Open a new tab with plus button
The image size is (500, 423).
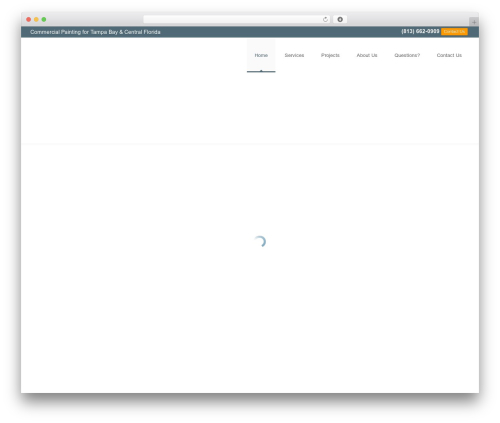coord(474,22)
